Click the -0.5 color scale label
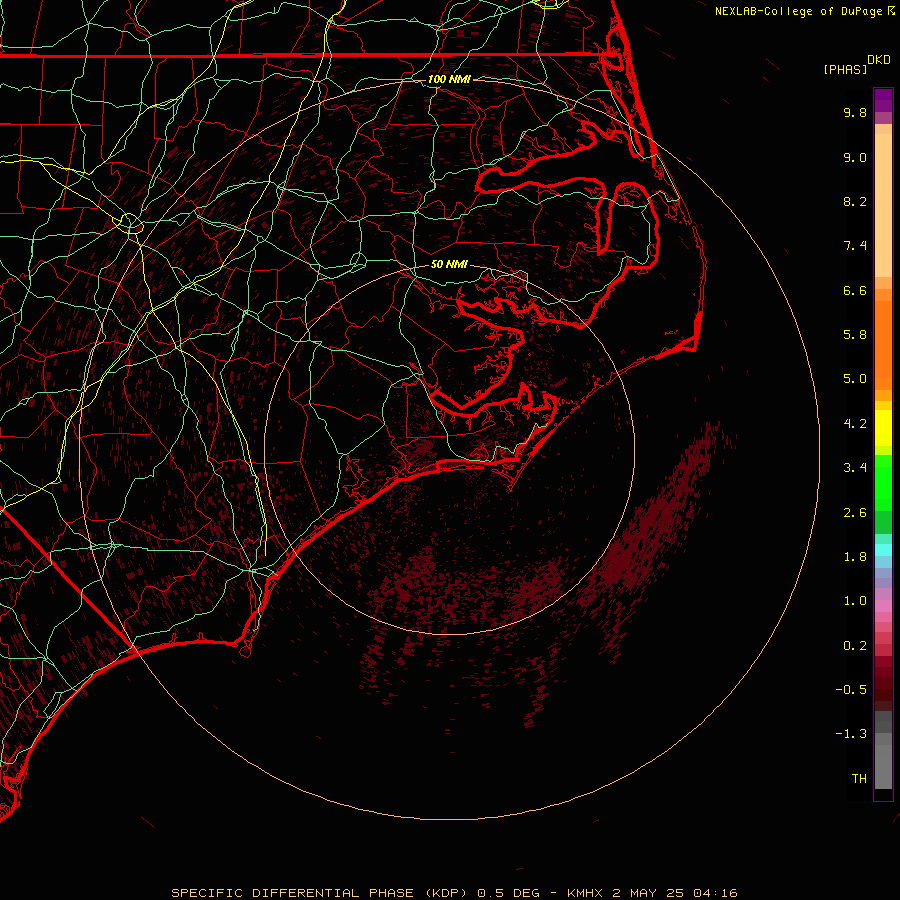Screen dimensions: 900x900 point(851,690)
